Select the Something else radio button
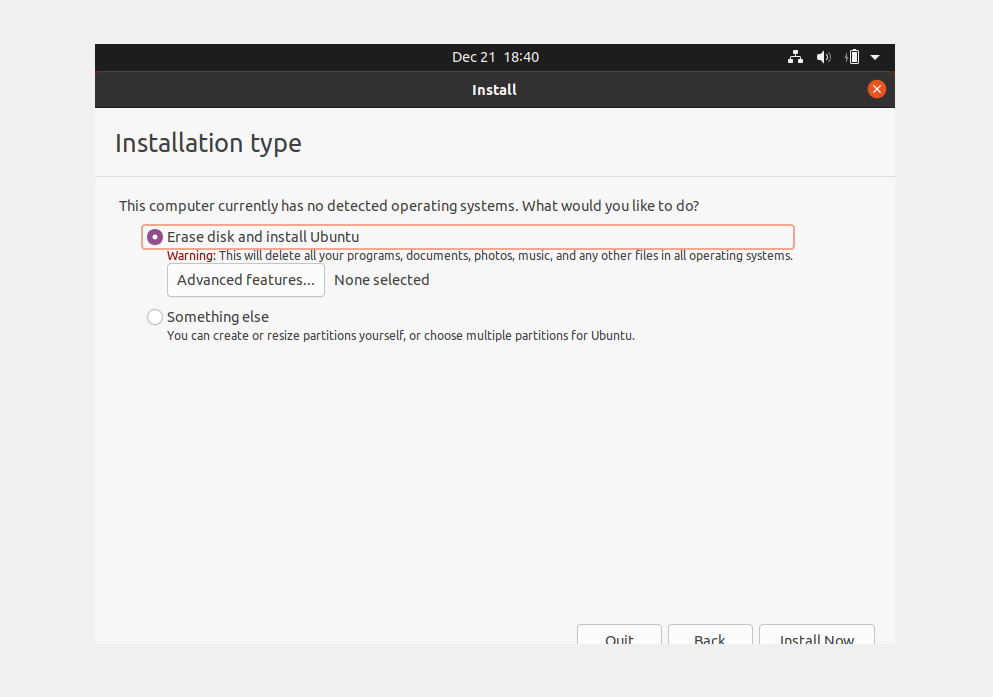This screenshot has width=993, height=697. click(x=155, y=317)
